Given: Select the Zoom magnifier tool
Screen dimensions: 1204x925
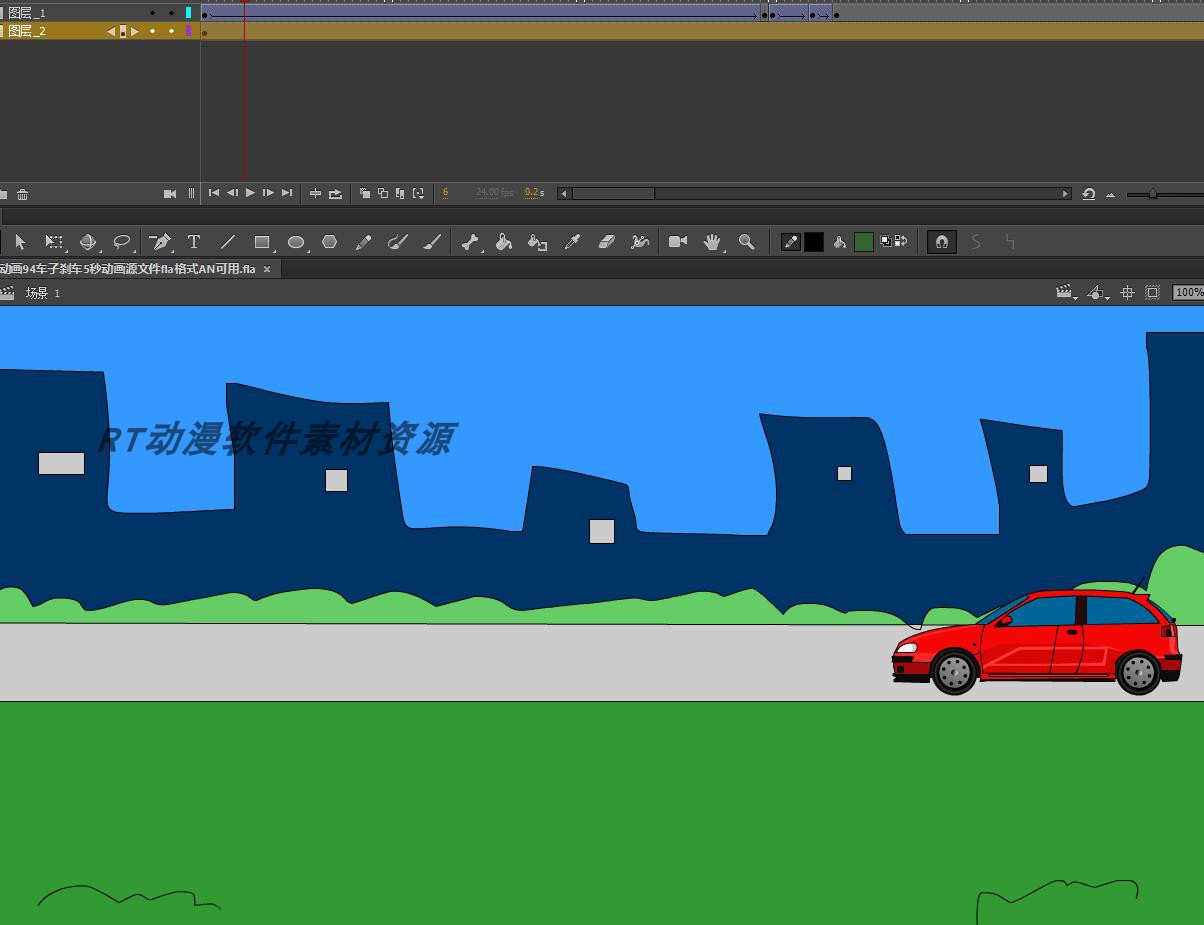Looking at the screenshot, I should coord(746,242).
